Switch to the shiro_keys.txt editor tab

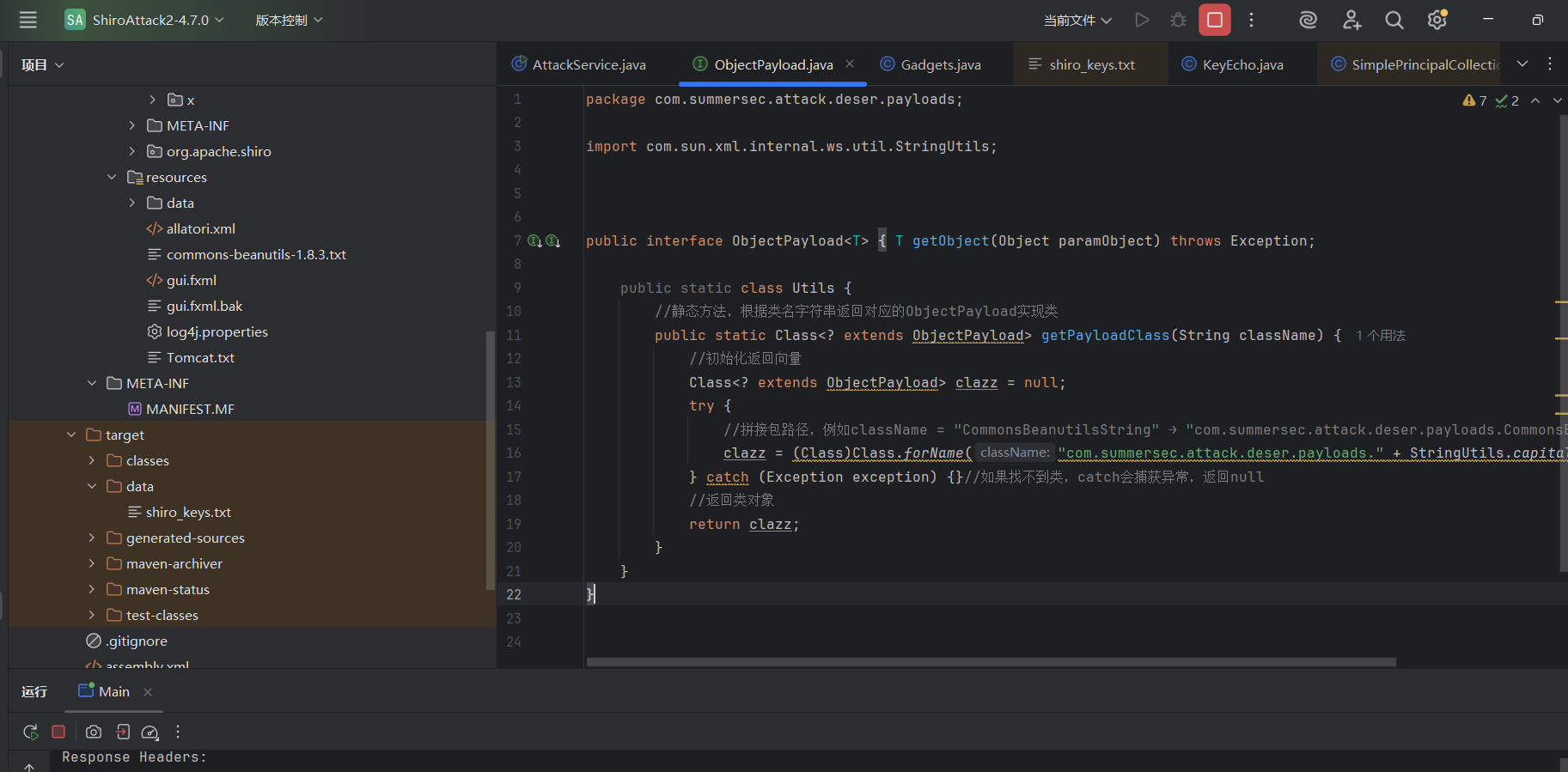[x=1091, y=64]
